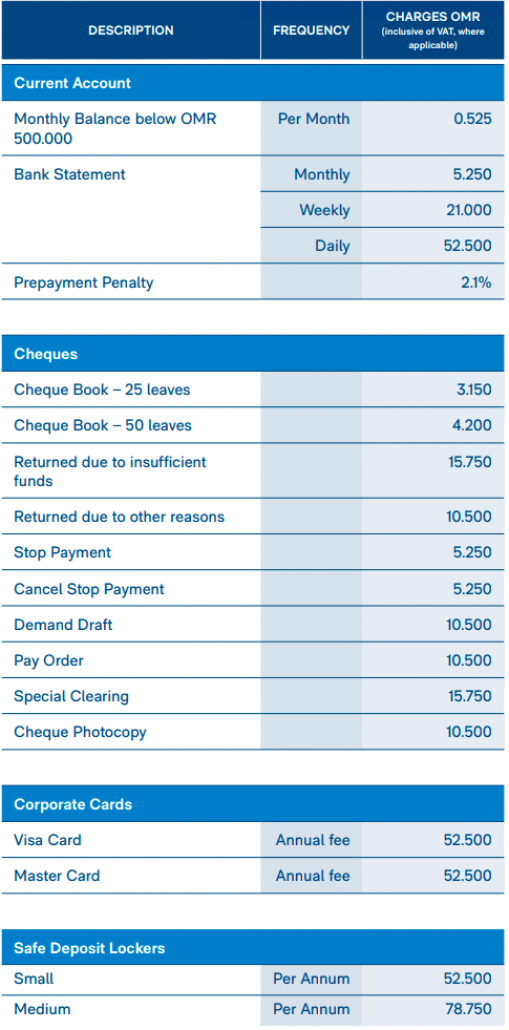Click the Corporate Cards section header
The image size is (509, 1030).
pyautogui.click(x=253, y=804)
